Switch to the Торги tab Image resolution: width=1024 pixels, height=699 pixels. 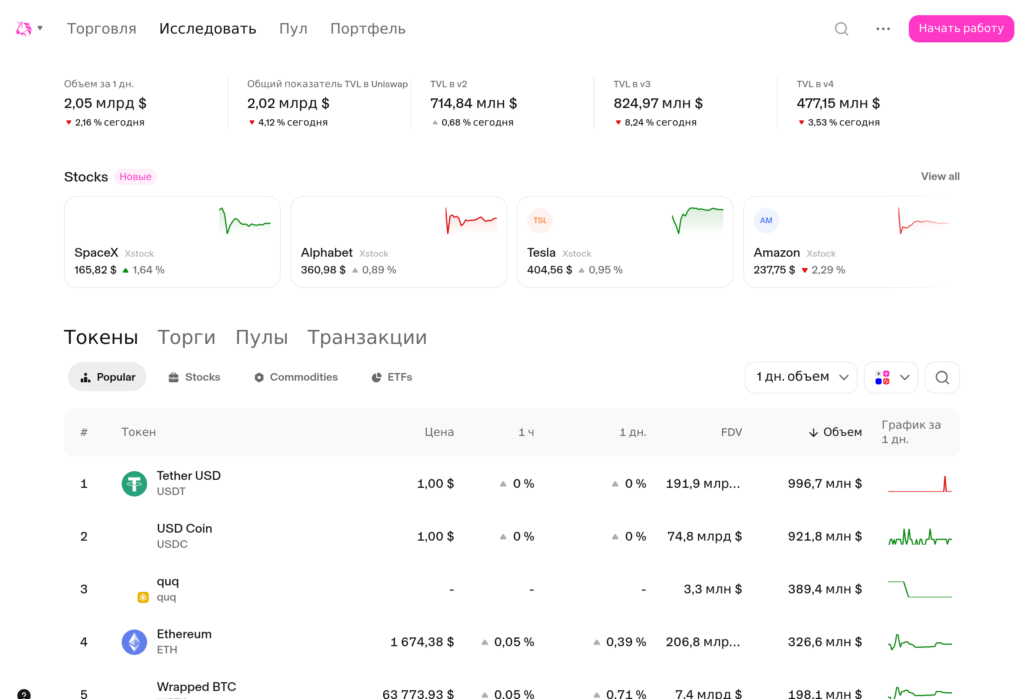coord(187,337)
